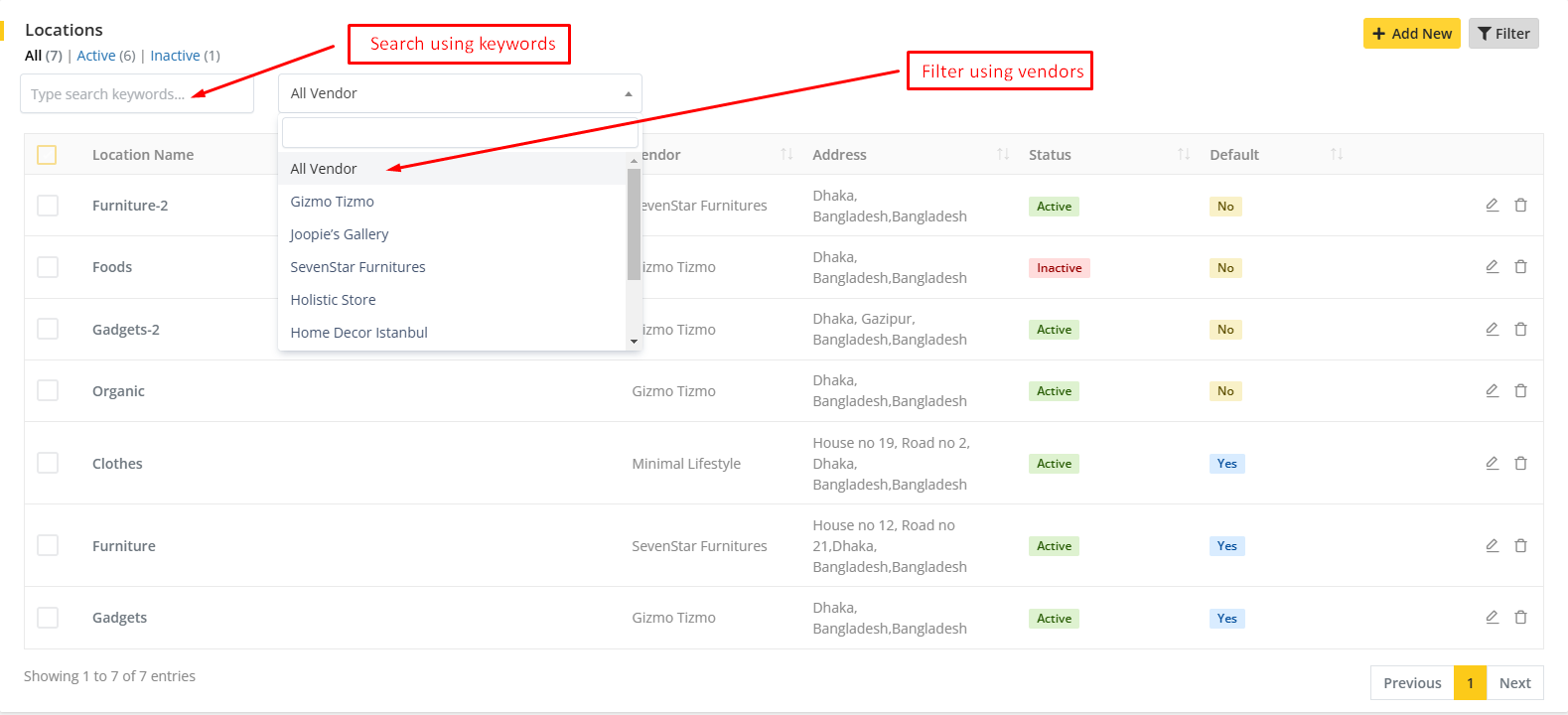Open edit for the Clothes location
This screenshot has width=1568, height=715.
pos(1492,463)
